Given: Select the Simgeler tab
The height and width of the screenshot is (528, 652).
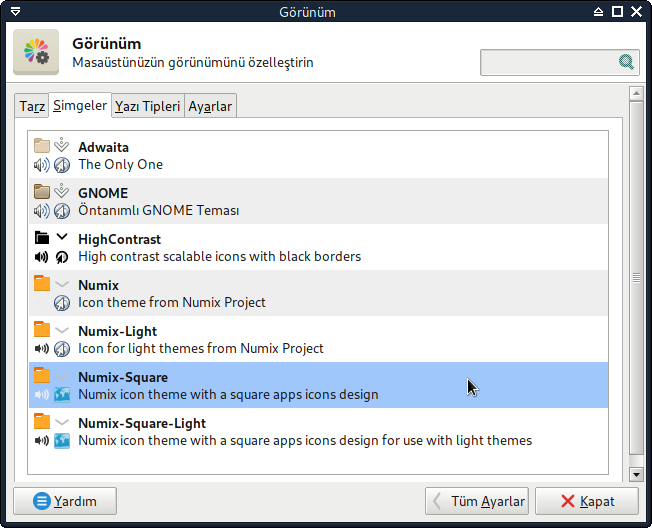Looking at the screenshot, I should point(80,106).
